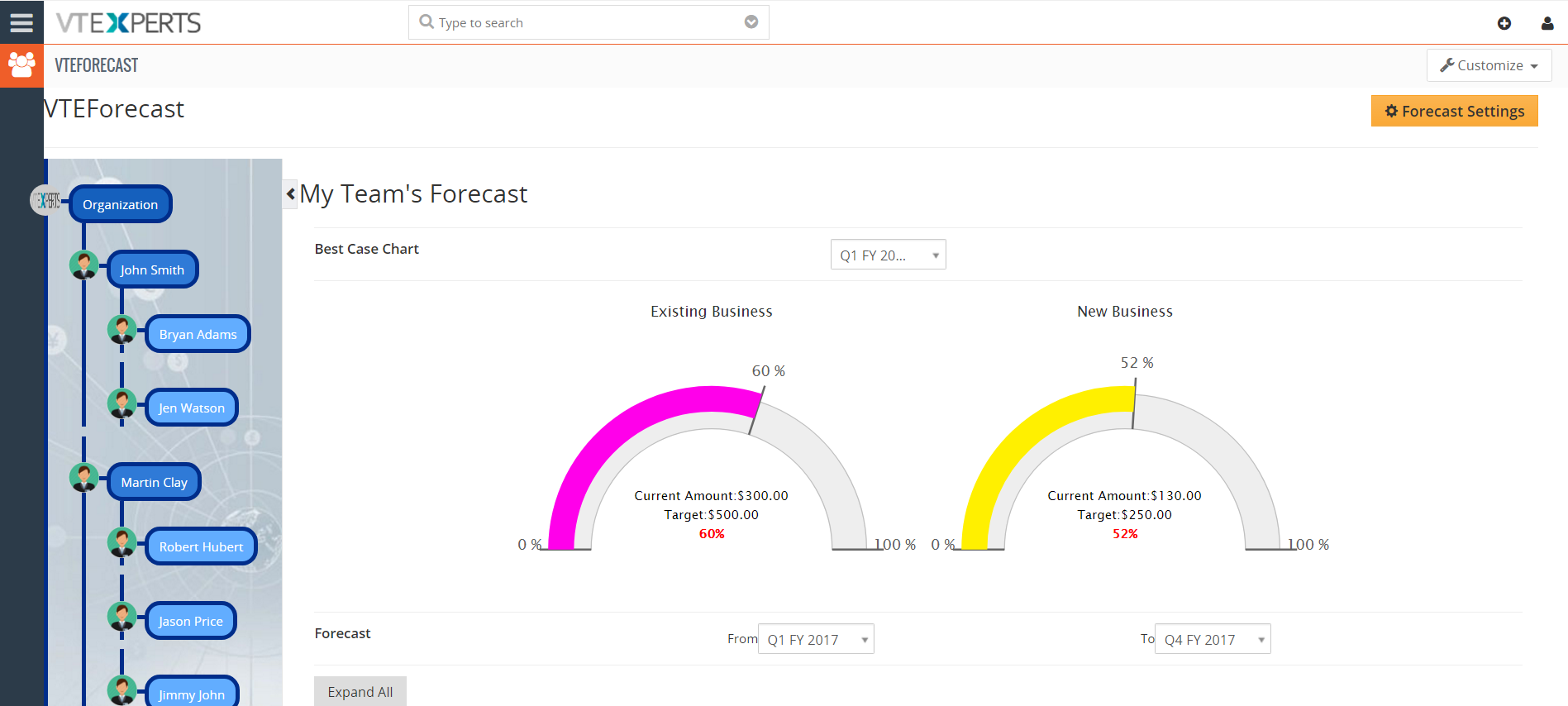
Task: Open the quick create plus icon
Action: click(x=1504, y=23)
